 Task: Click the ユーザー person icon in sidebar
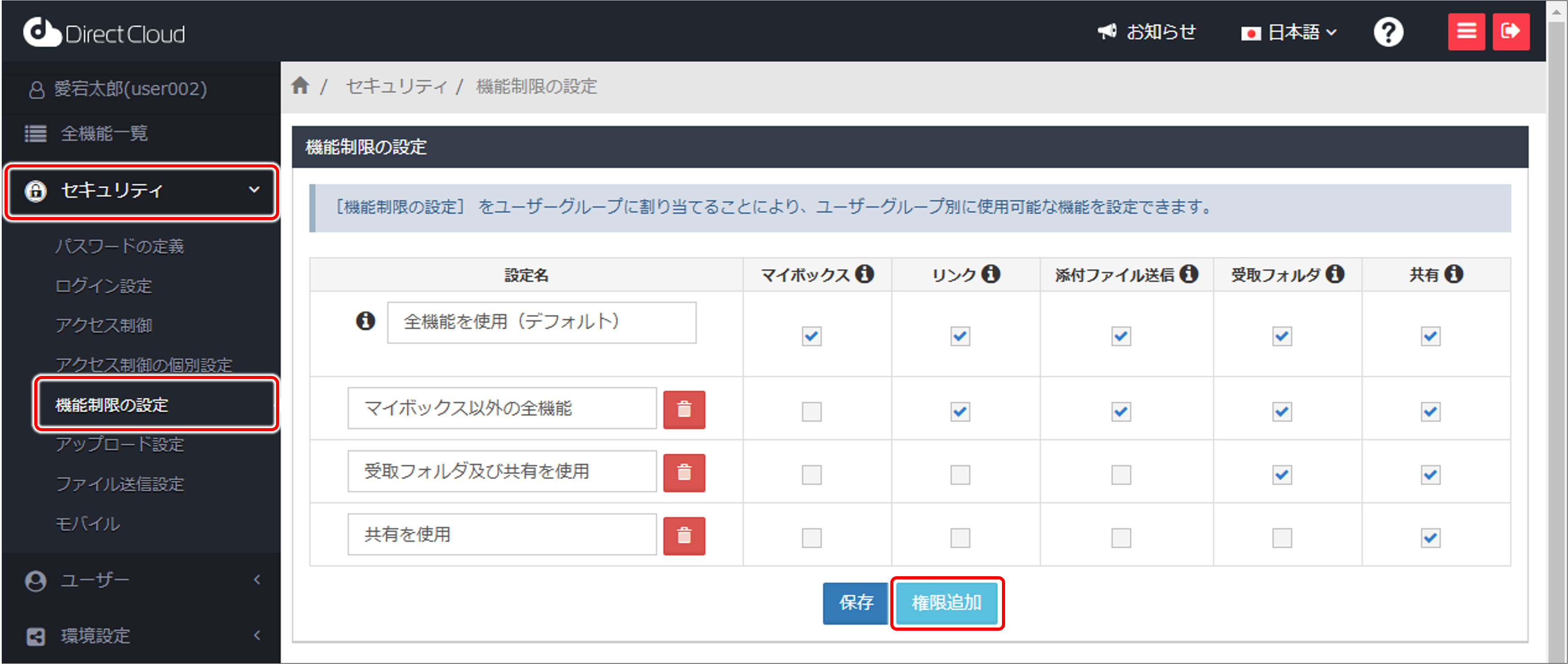(35, 581)
